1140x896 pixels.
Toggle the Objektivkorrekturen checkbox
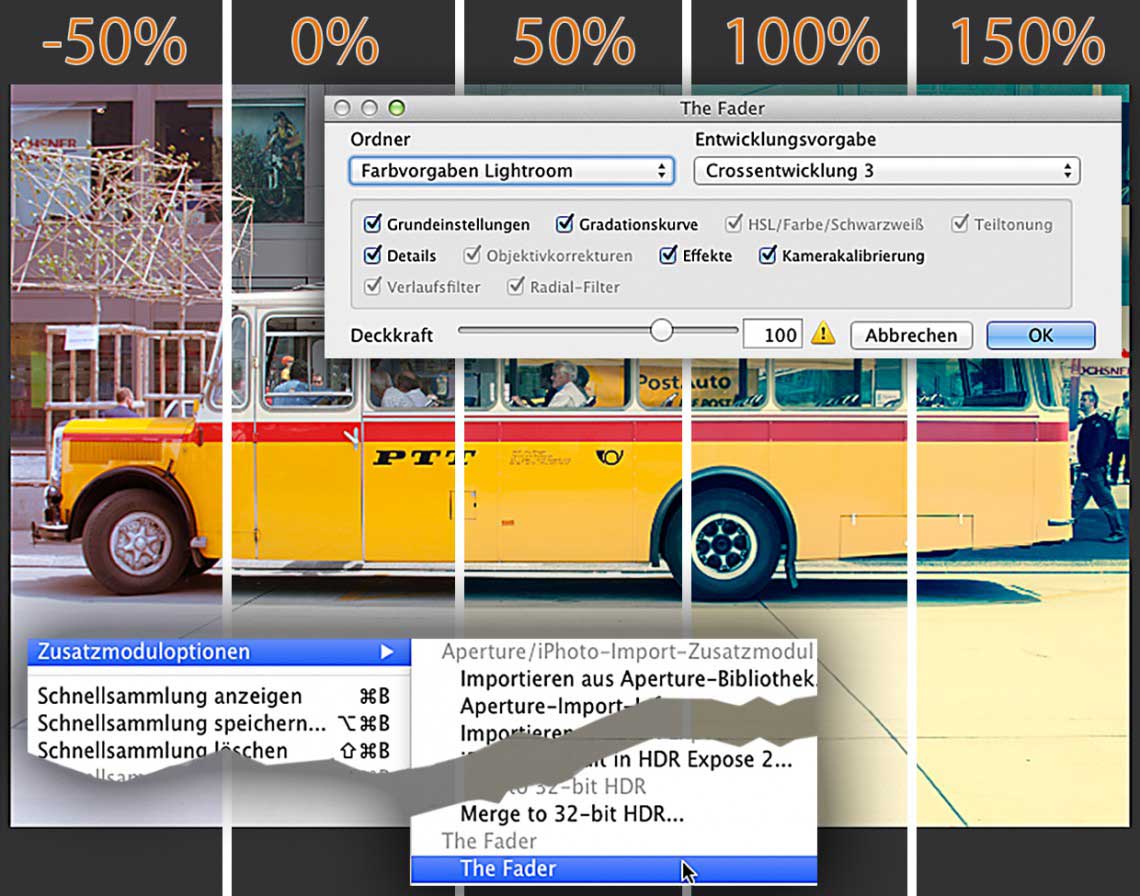point(472,255)
